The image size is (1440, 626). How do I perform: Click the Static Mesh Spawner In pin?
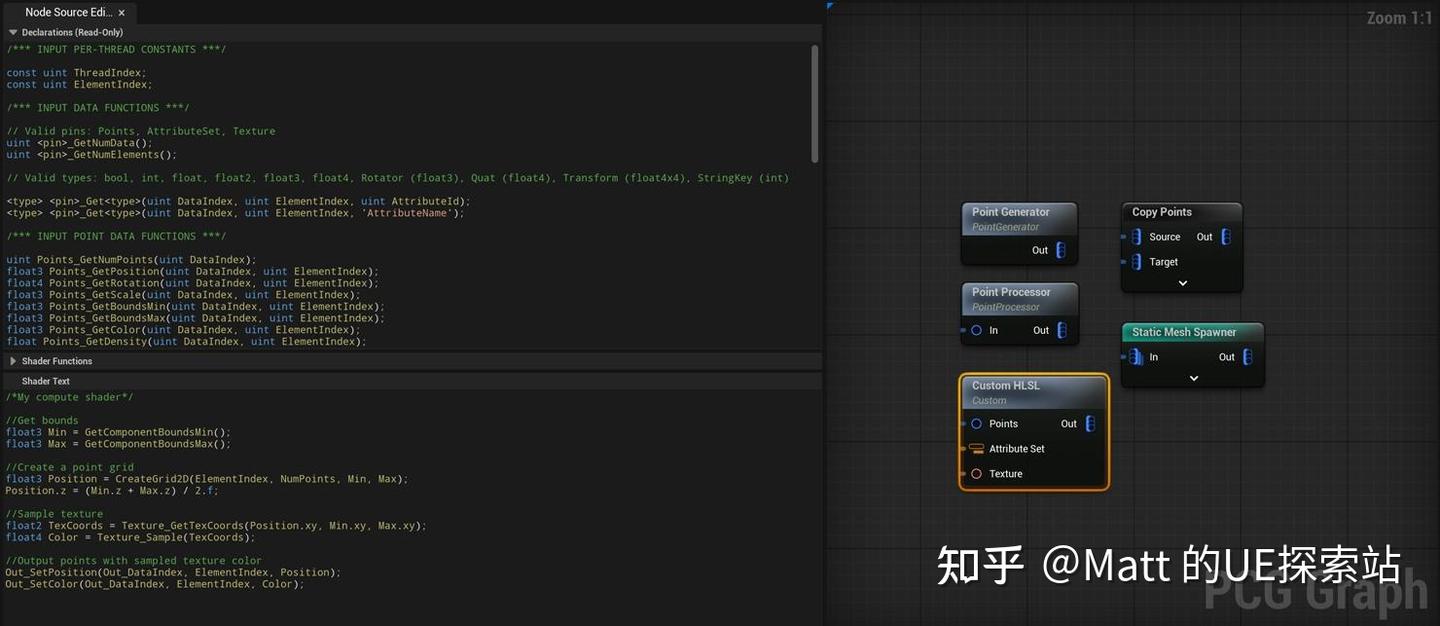pos(1136,357)
